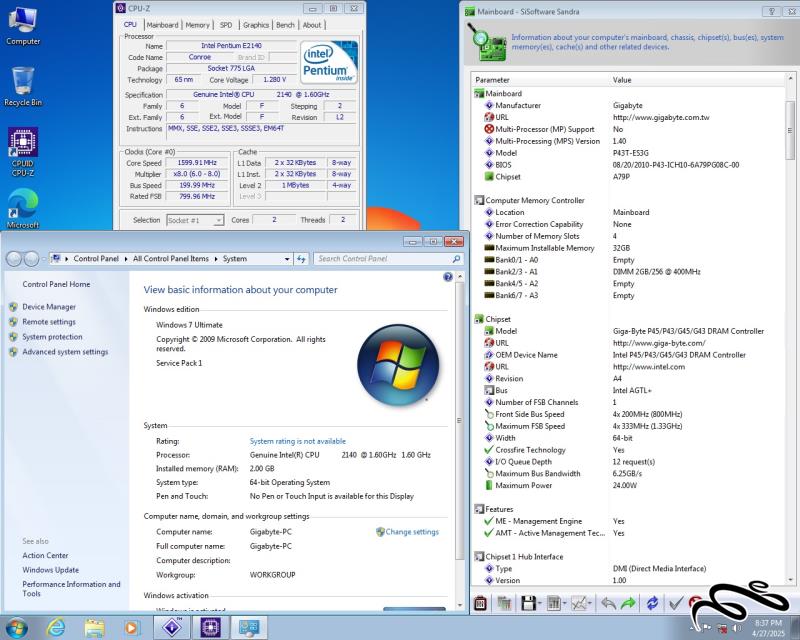
Task: Expand the arrow after Control Panel breadcrumb
Action: pos(126,259)
